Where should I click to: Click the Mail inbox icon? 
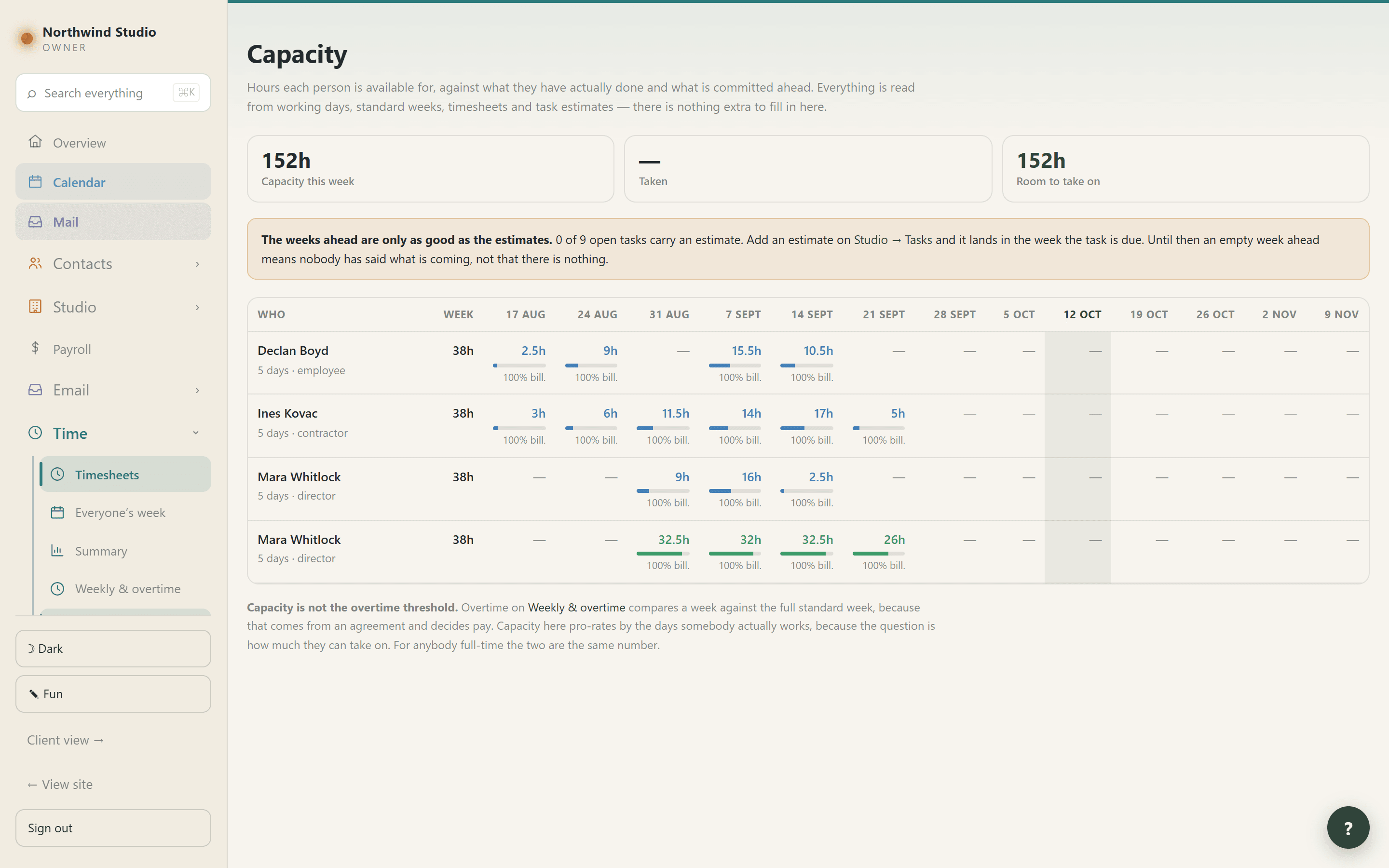(x=35, y=222)
